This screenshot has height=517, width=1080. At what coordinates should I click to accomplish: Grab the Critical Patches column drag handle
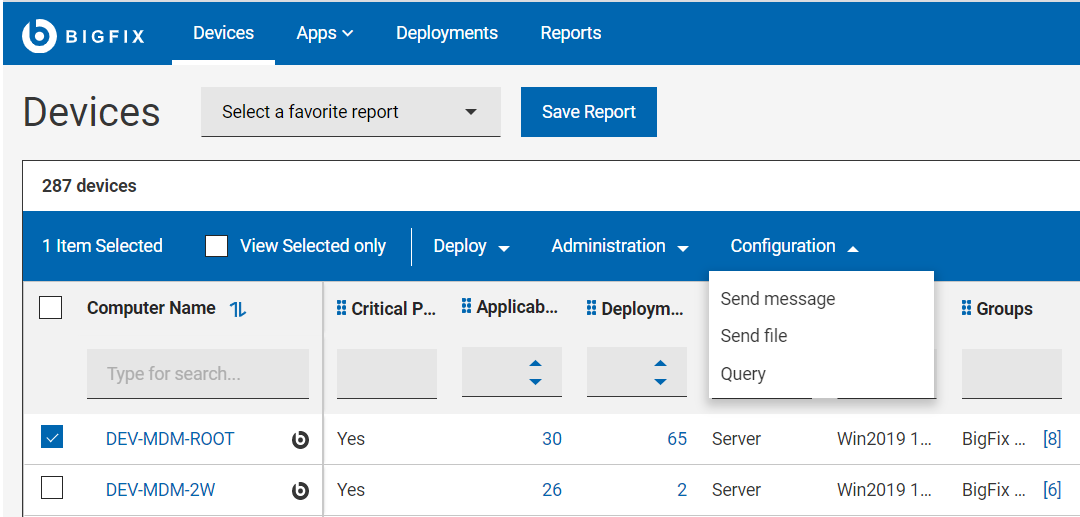[x=342, y=309]
